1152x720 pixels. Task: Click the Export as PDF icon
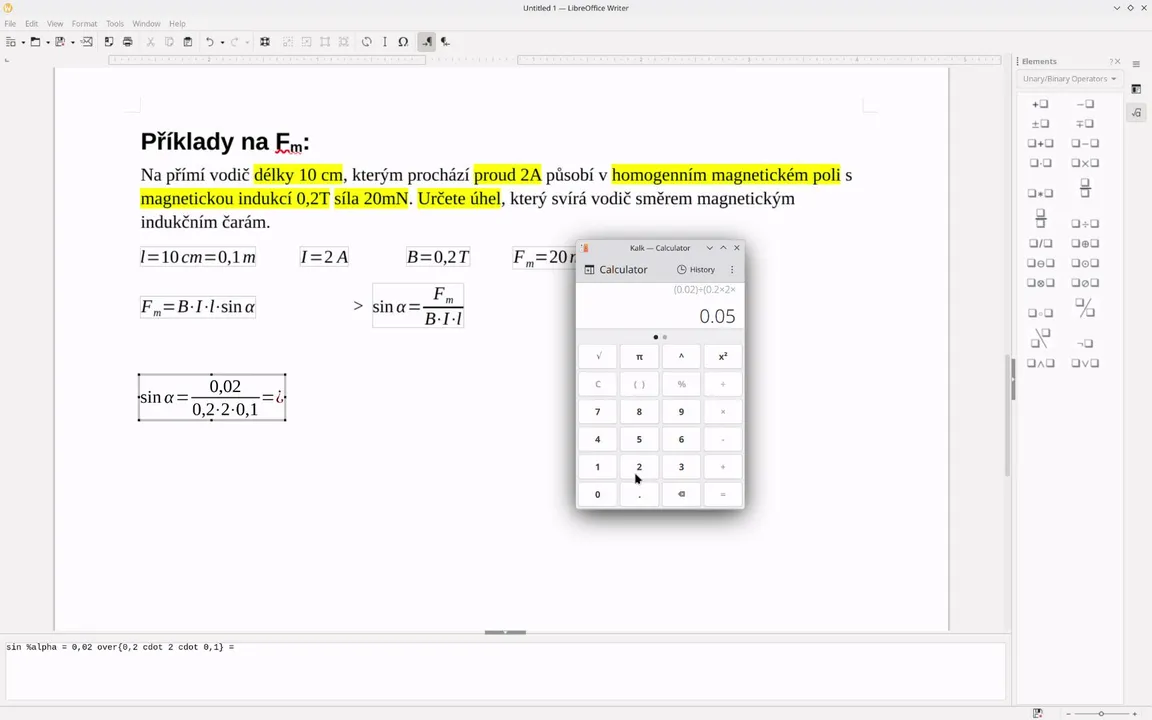[109, 42]
